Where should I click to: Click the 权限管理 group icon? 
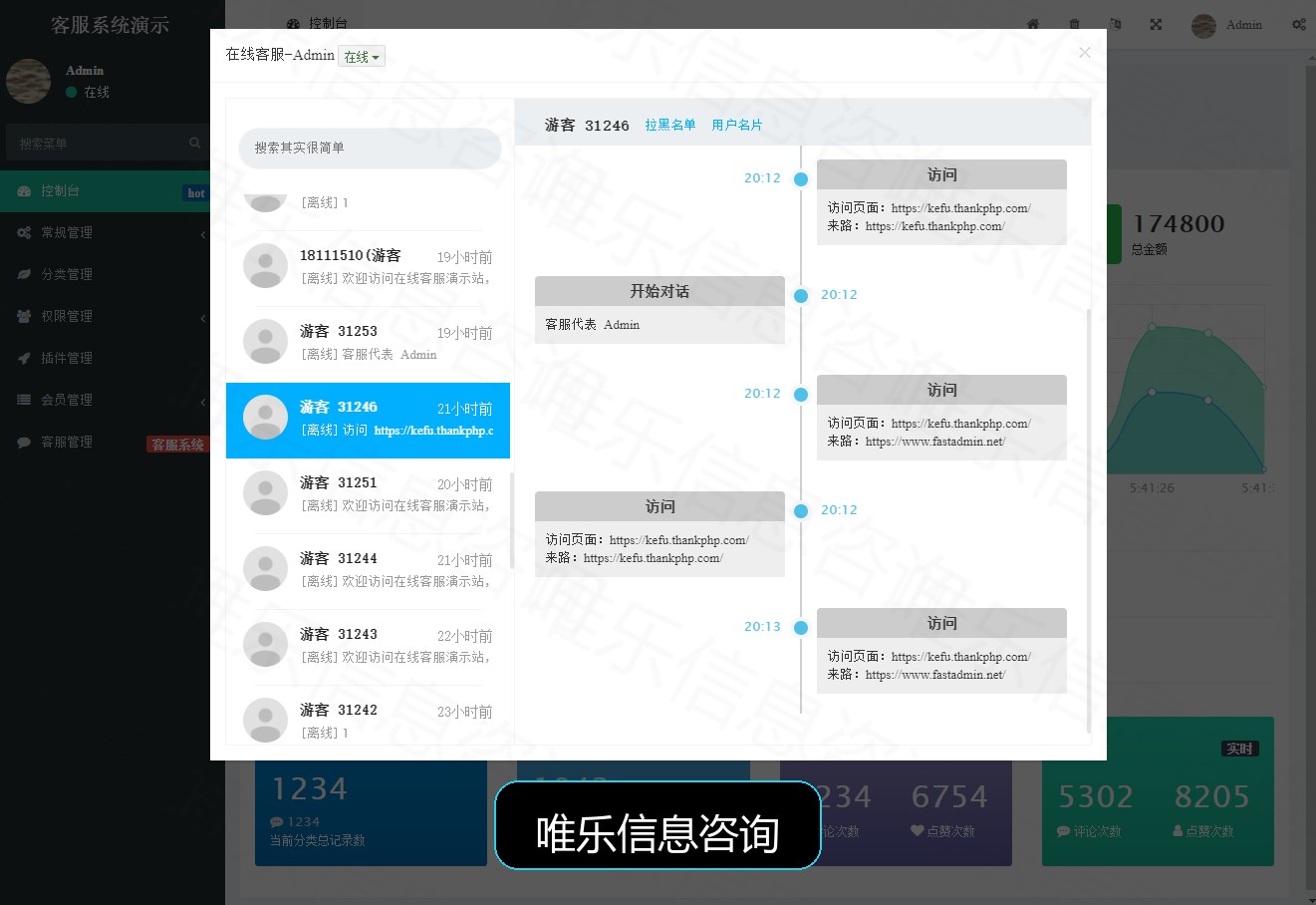pos(24,317)
